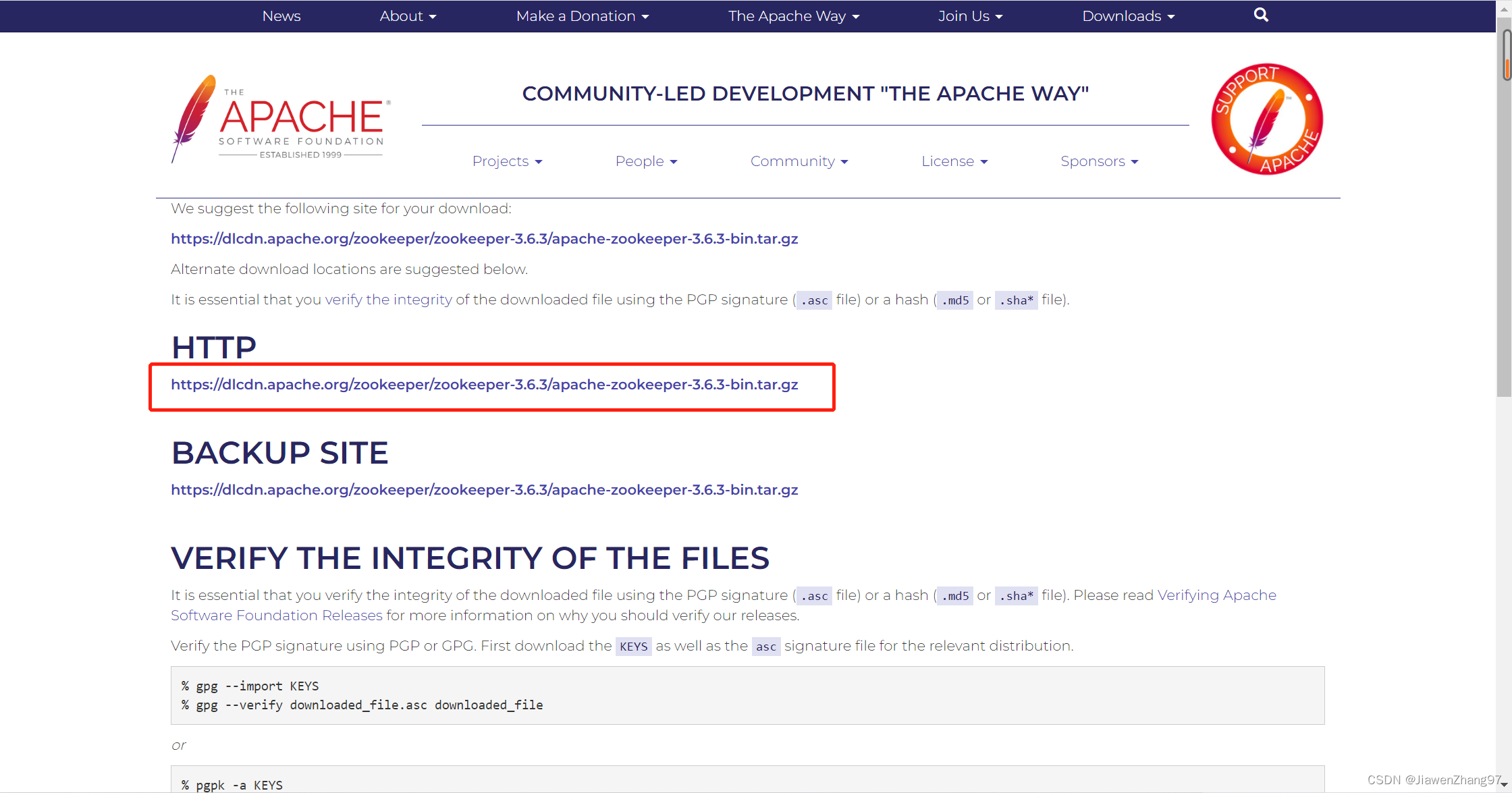Viewport: 1512px width, 793px height.
Task: Open the News menu item
Action: [x=281, y=16]
